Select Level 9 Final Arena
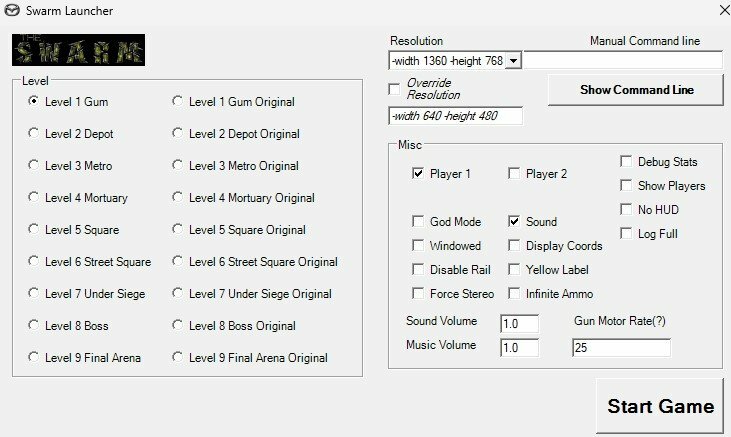Image resolution: width=731 pixels, height=437 pixels. [x=35, y=357]
